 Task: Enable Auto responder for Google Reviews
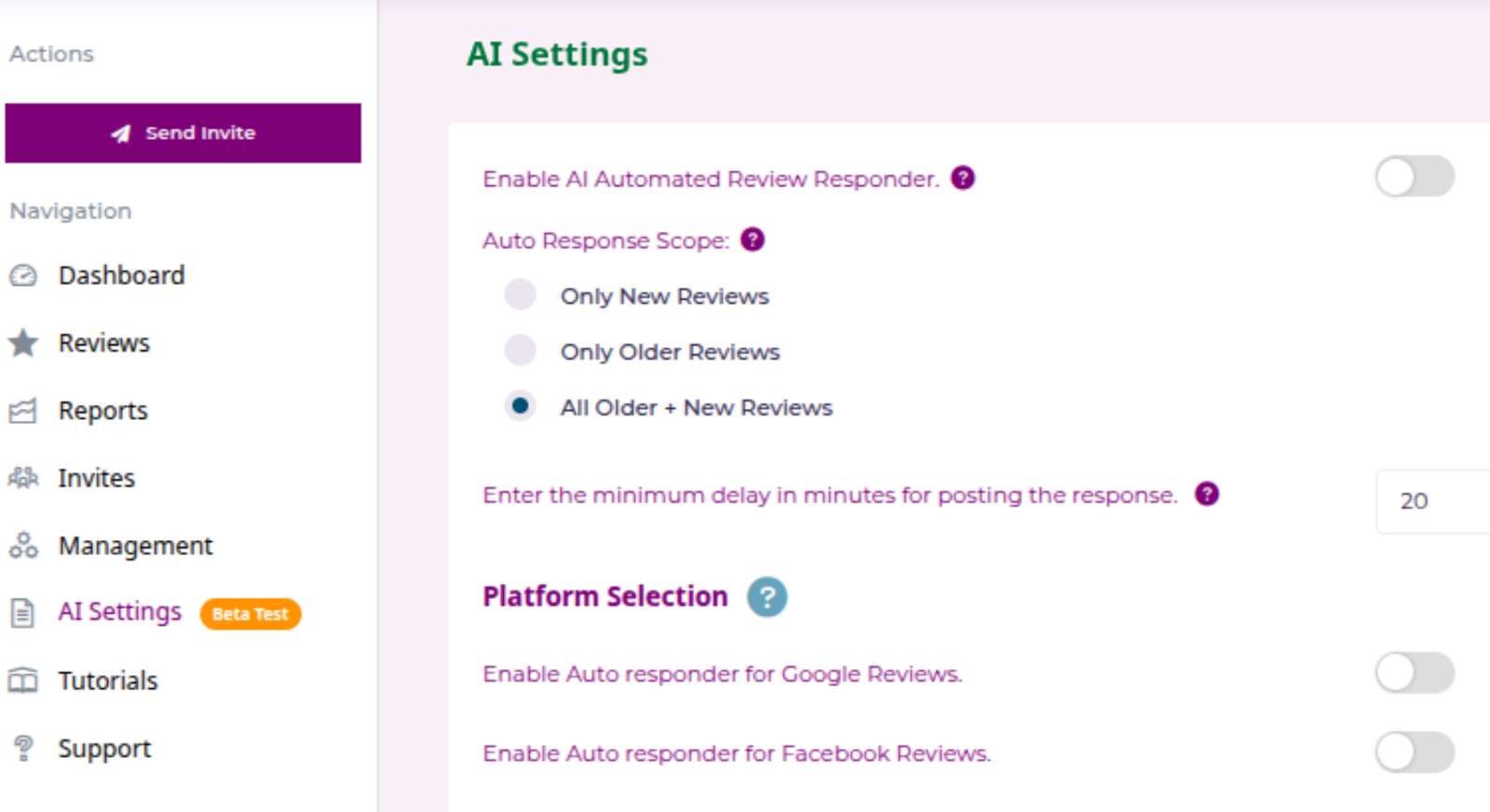click(x=1414, y=672)
